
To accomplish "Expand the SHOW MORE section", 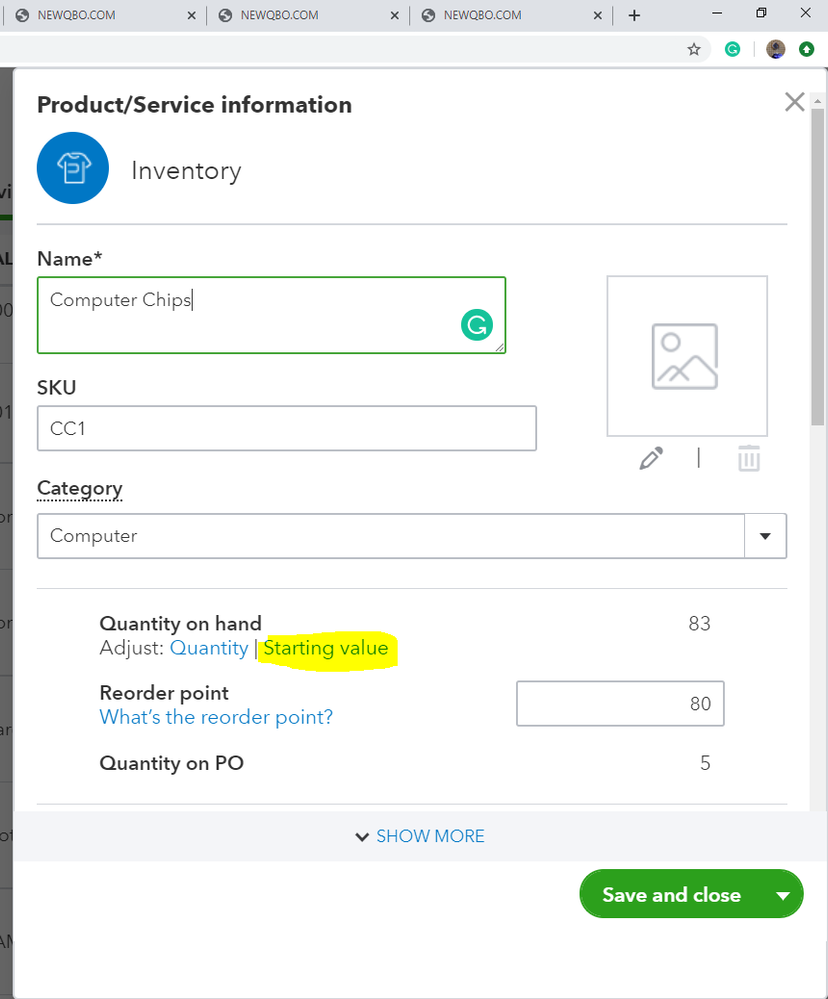I will [420, 836].
